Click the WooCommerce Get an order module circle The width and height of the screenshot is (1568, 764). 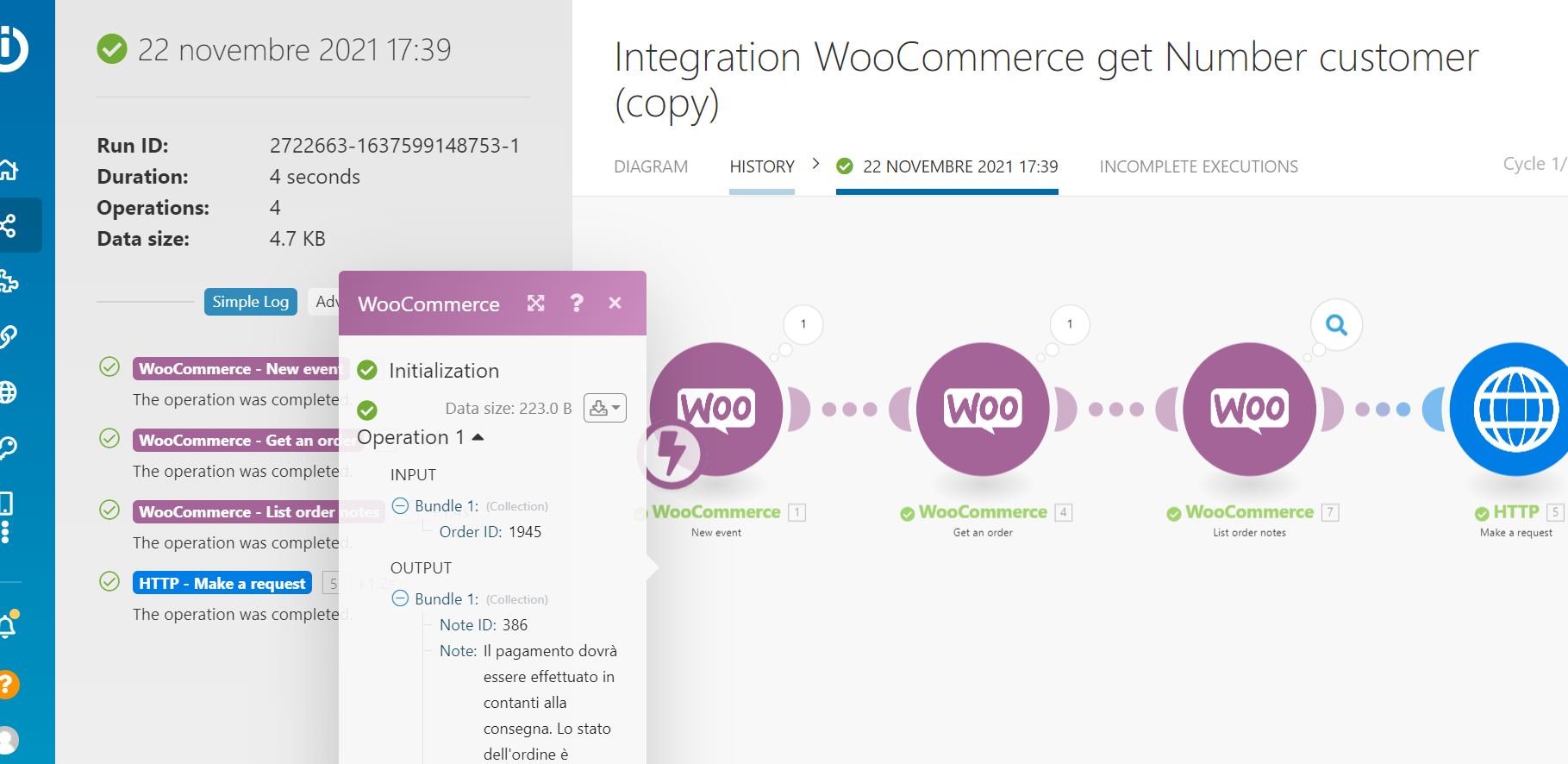tap(984, 409)
